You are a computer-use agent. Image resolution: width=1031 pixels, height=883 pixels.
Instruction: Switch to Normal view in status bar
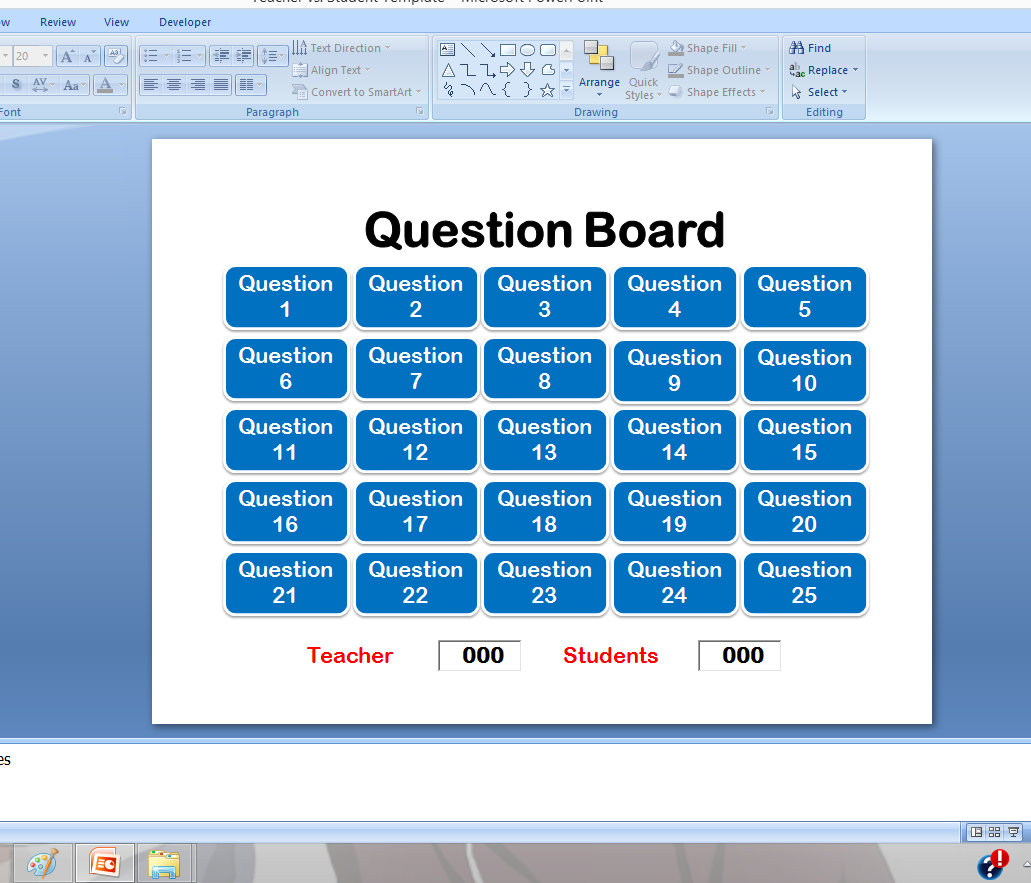(x=976, y=832)
